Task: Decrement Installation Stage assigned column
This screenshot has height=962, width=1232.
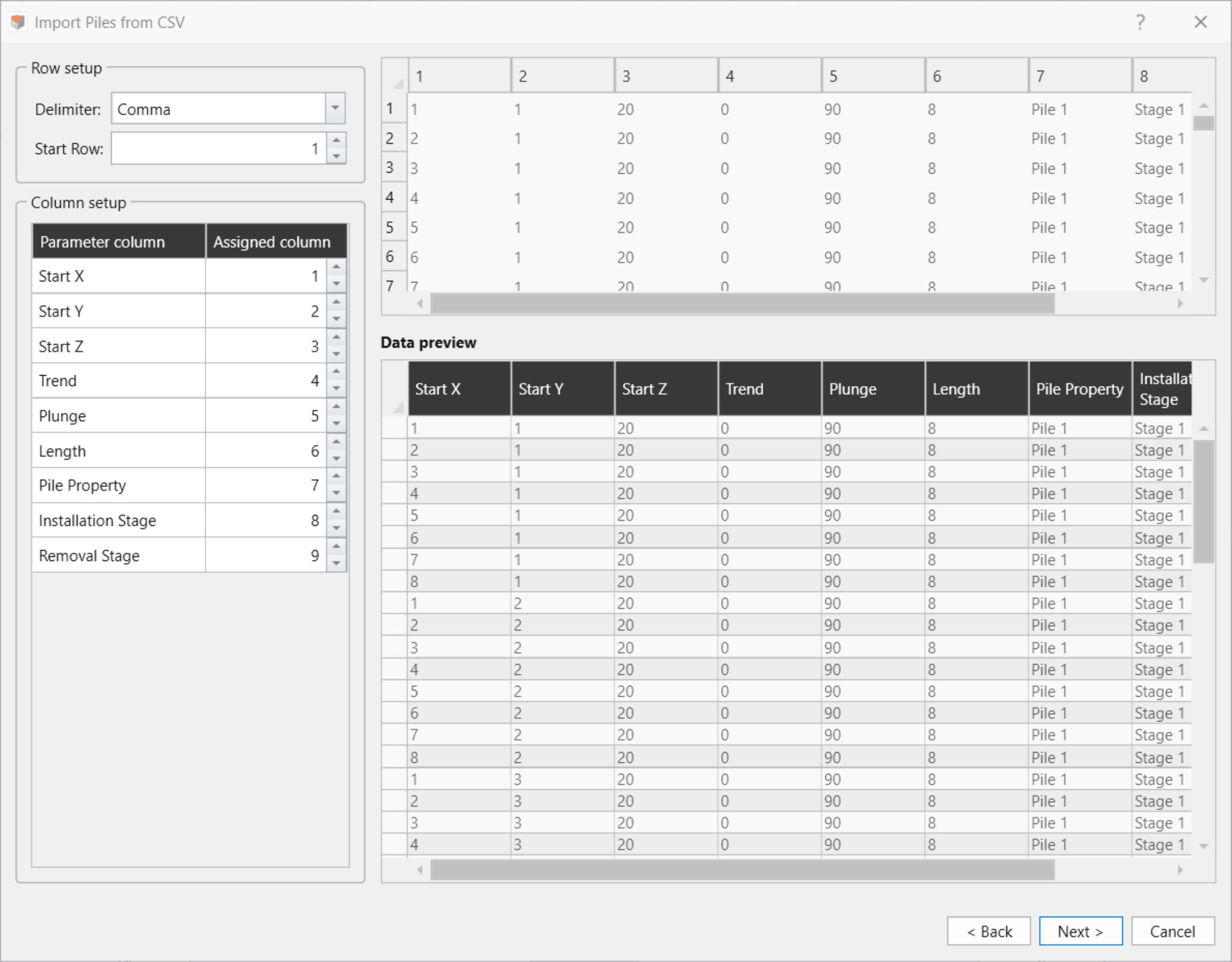Action: [336, 529]
